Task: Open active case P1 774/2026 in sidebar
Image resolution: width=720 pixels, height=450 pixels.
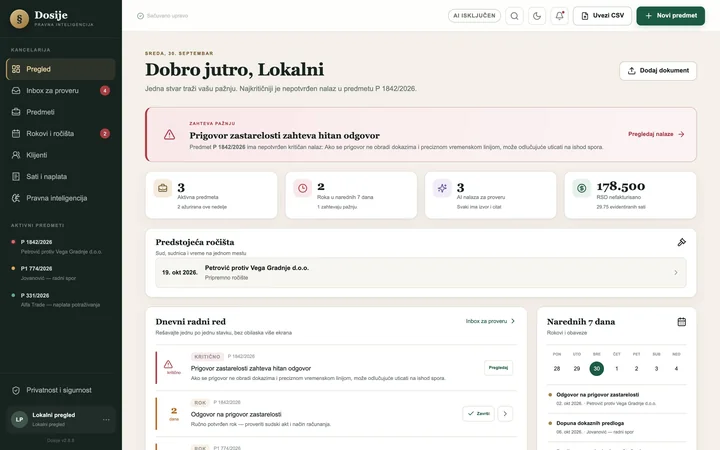Action: click(x=61, y=273)
